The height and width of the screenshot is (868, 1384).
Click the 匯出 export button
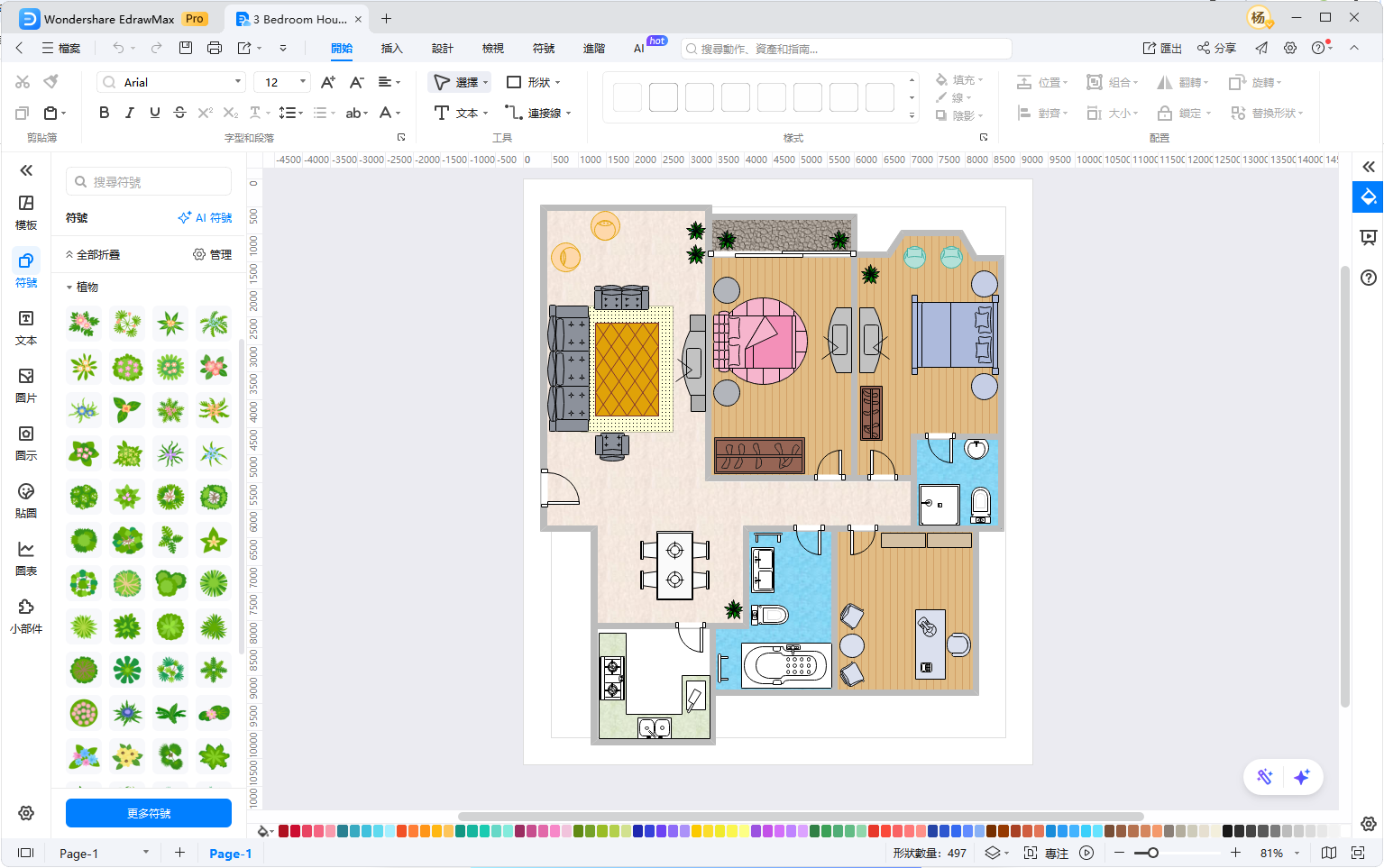pyautogui.click(x=1162, y=48)
